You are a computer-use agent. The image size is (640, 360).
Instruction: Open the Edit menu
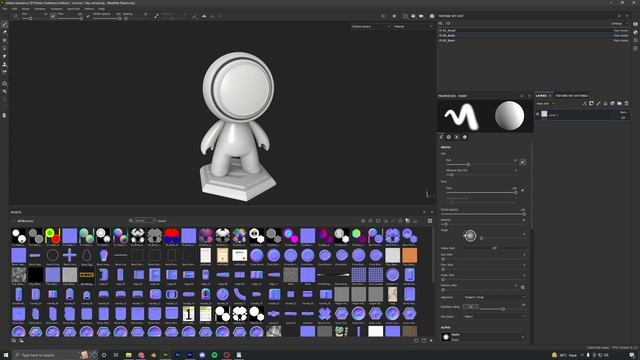click(15, 9)
